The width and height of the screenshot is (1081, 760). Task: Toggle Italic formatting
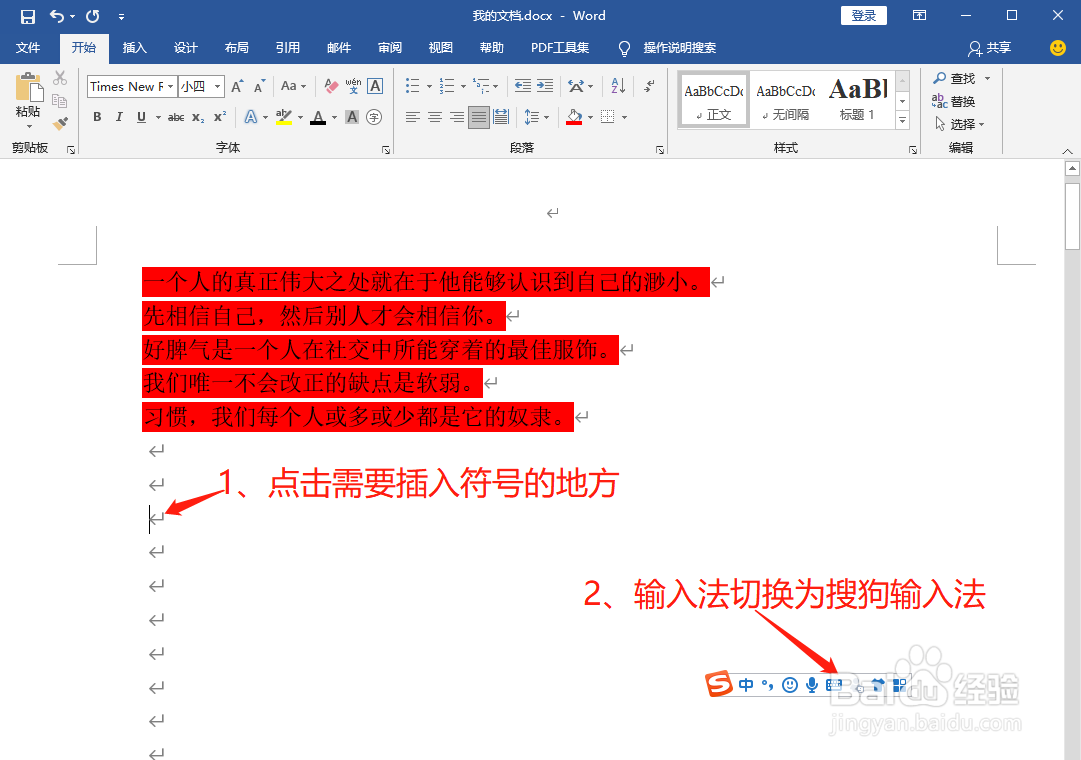[x=119, y=116]
